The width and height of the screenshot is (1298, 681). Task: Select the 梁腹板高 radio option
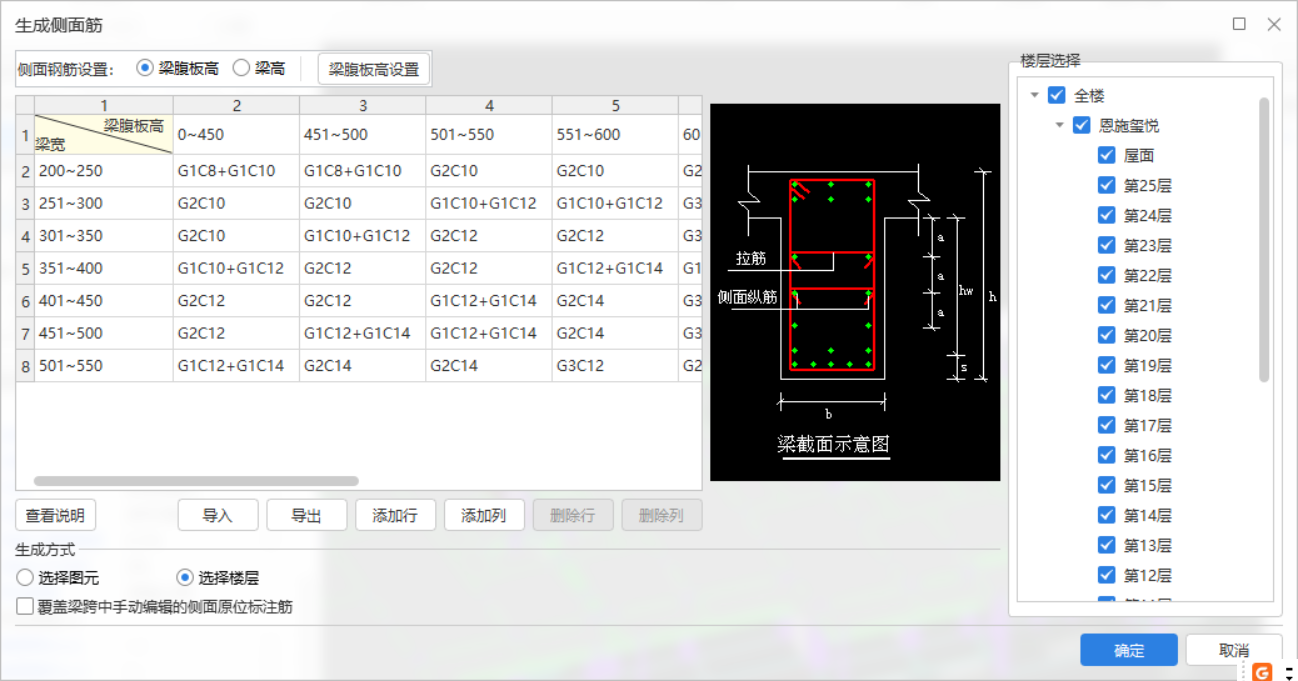(x=145, y=68)
